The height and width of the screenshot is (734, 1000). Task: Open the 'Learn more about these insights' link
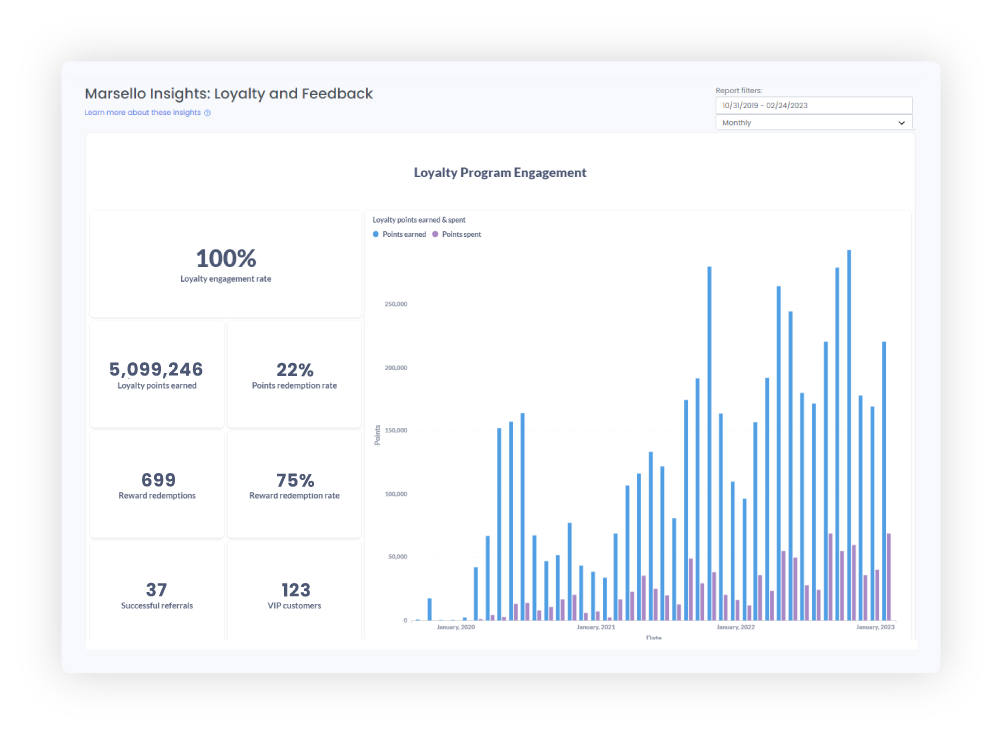tap(143, 112)
